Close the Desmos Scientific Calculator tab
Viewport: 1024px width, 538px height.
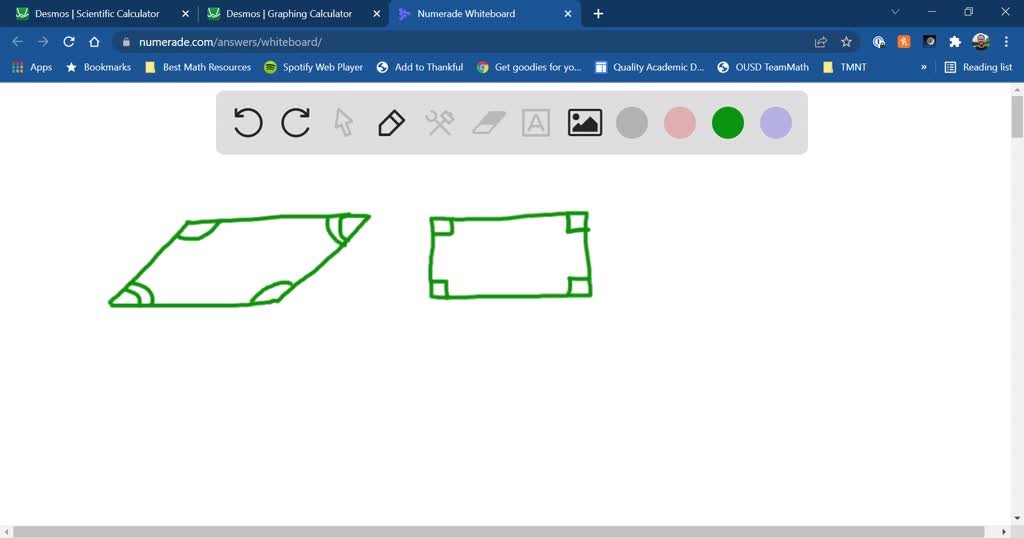(185, 14)
